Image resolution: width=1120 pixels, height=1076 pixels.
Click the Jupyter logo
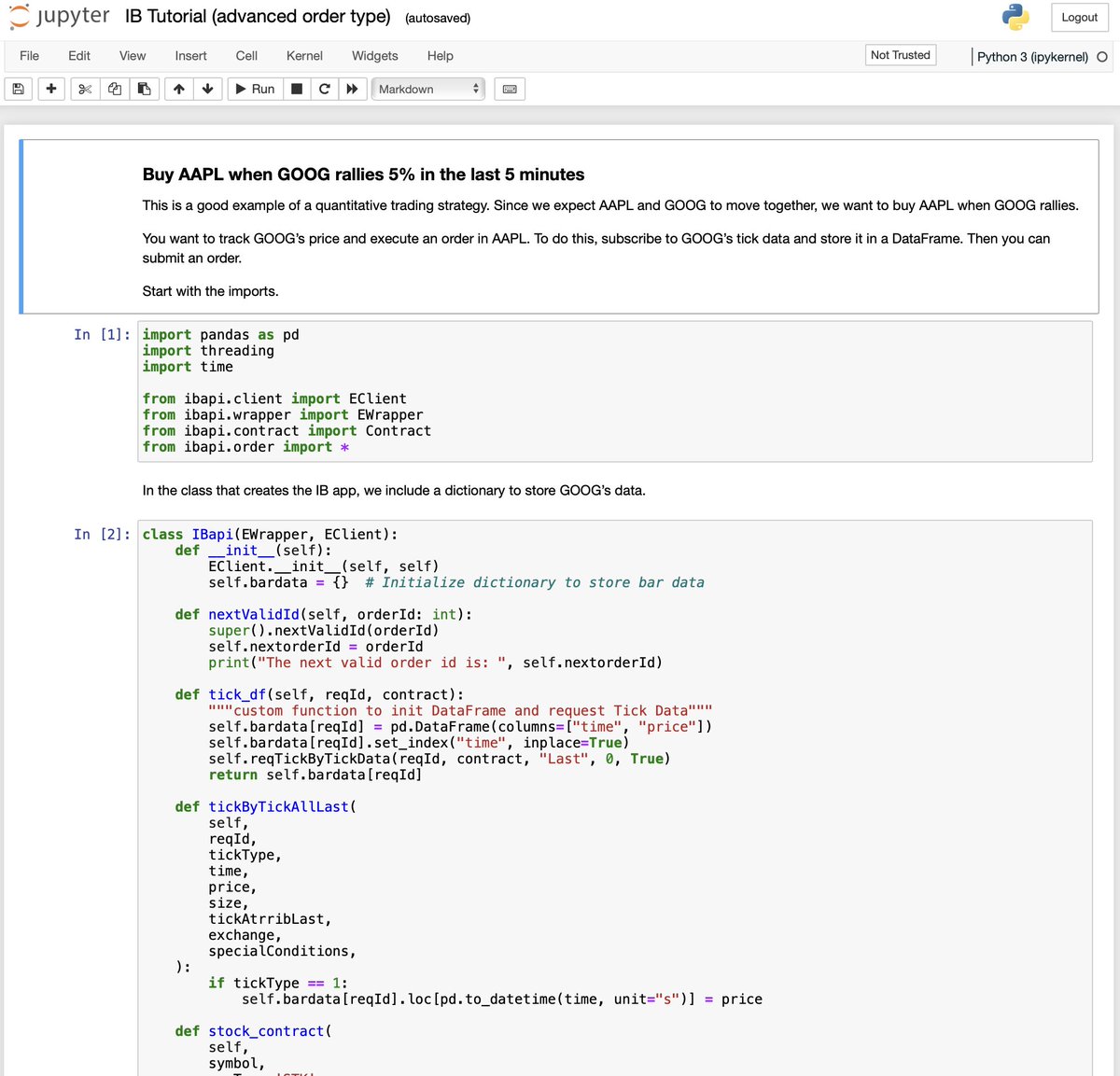[59, 17]
